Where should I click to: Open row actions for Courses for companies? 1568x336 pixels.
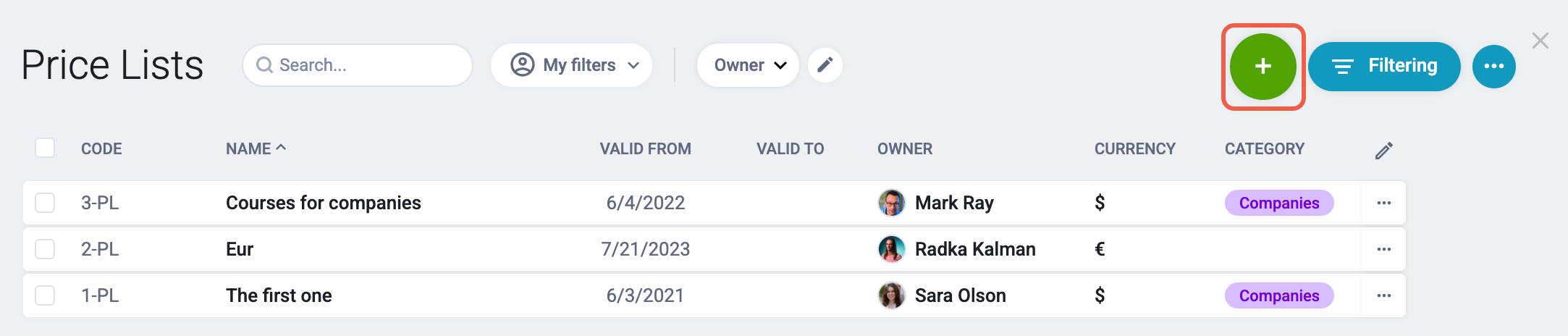(x=1384, y=203)
